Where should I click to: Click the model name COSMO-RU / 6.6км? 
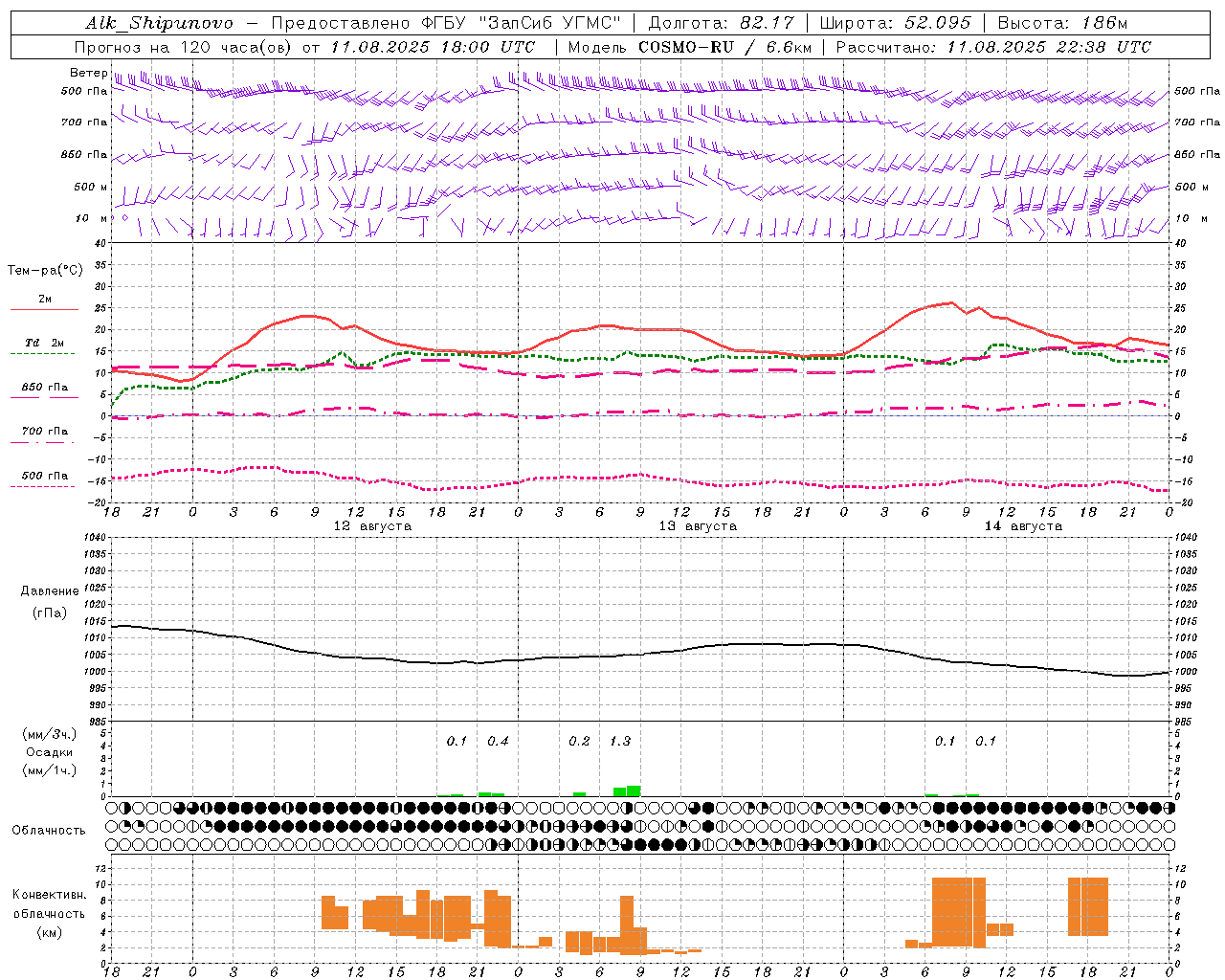coord(725,47)
